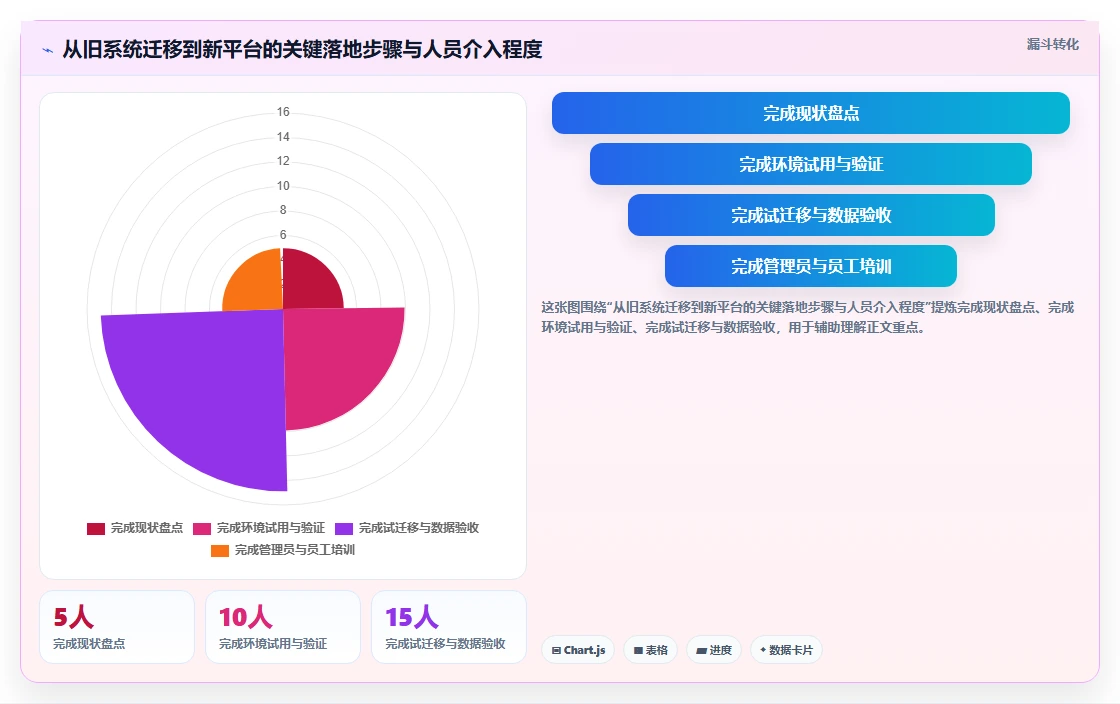
Task: Select the 完成环境试用与验证 funnel bar
Action: pyautogui.click(x=811, y=164)
